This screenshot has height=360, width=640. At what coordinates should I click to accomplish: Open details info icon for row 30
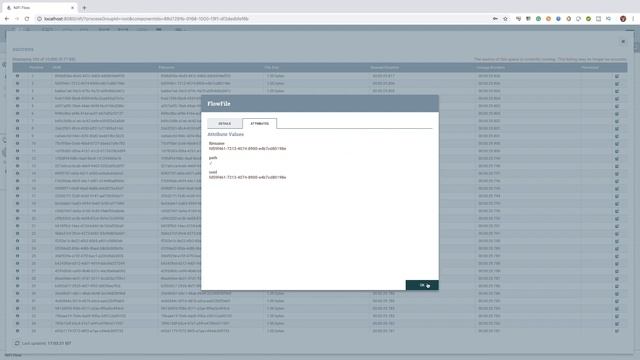point(18,293)
